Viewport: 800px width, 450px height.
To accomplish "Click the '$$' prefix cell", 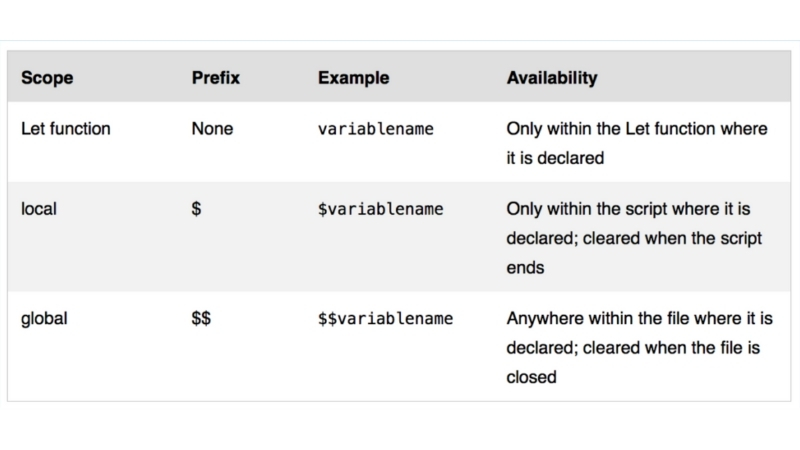I will (x=202, y=319).
